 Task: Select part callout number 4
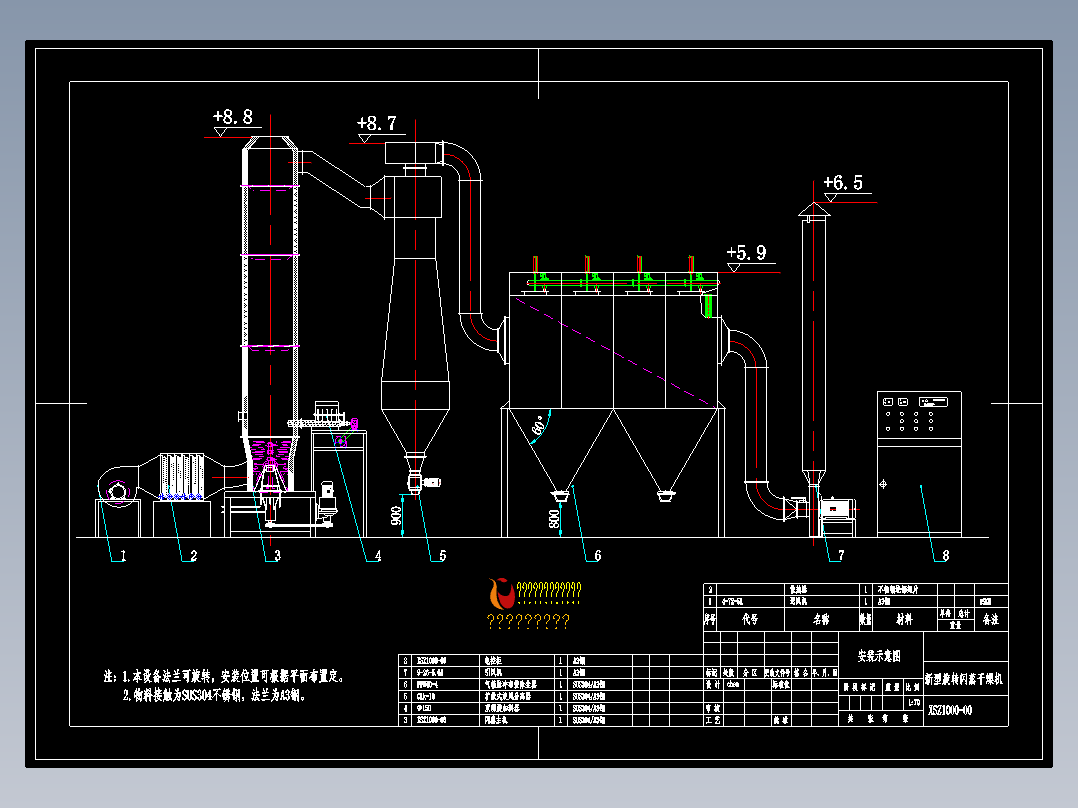377,556
